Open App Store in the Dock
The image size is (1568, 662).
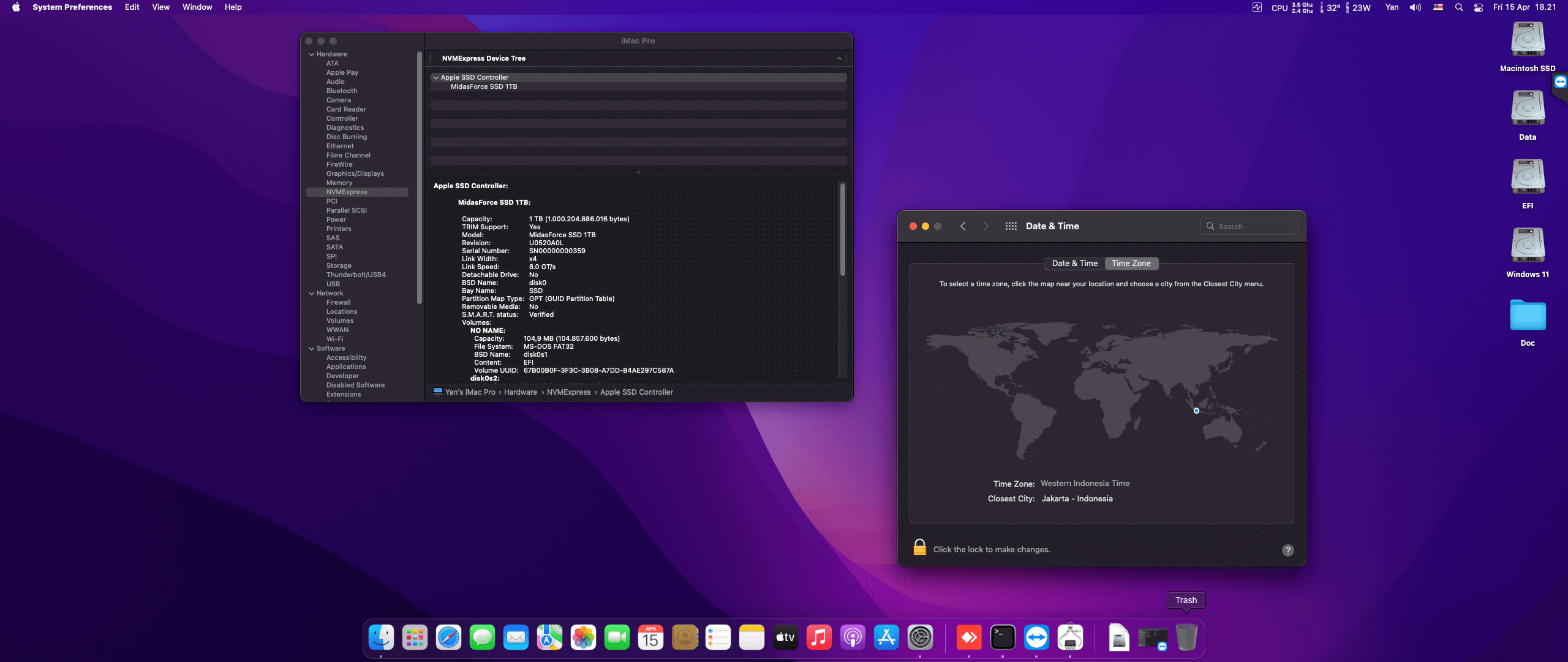(886, 637)
